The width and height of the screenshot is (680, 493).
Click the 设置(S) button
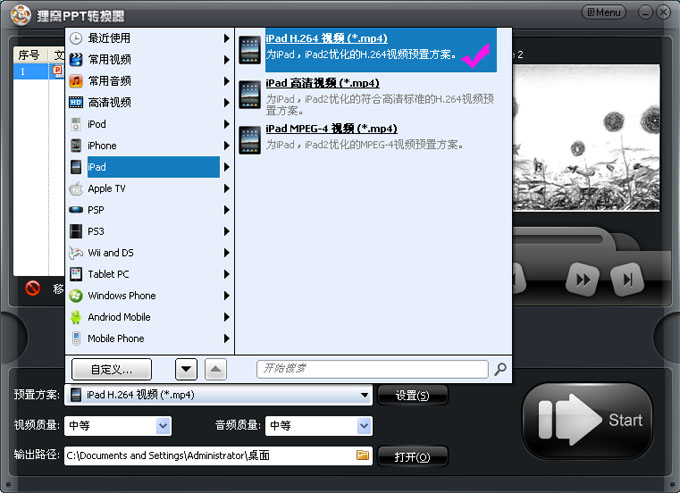[412, 395]
